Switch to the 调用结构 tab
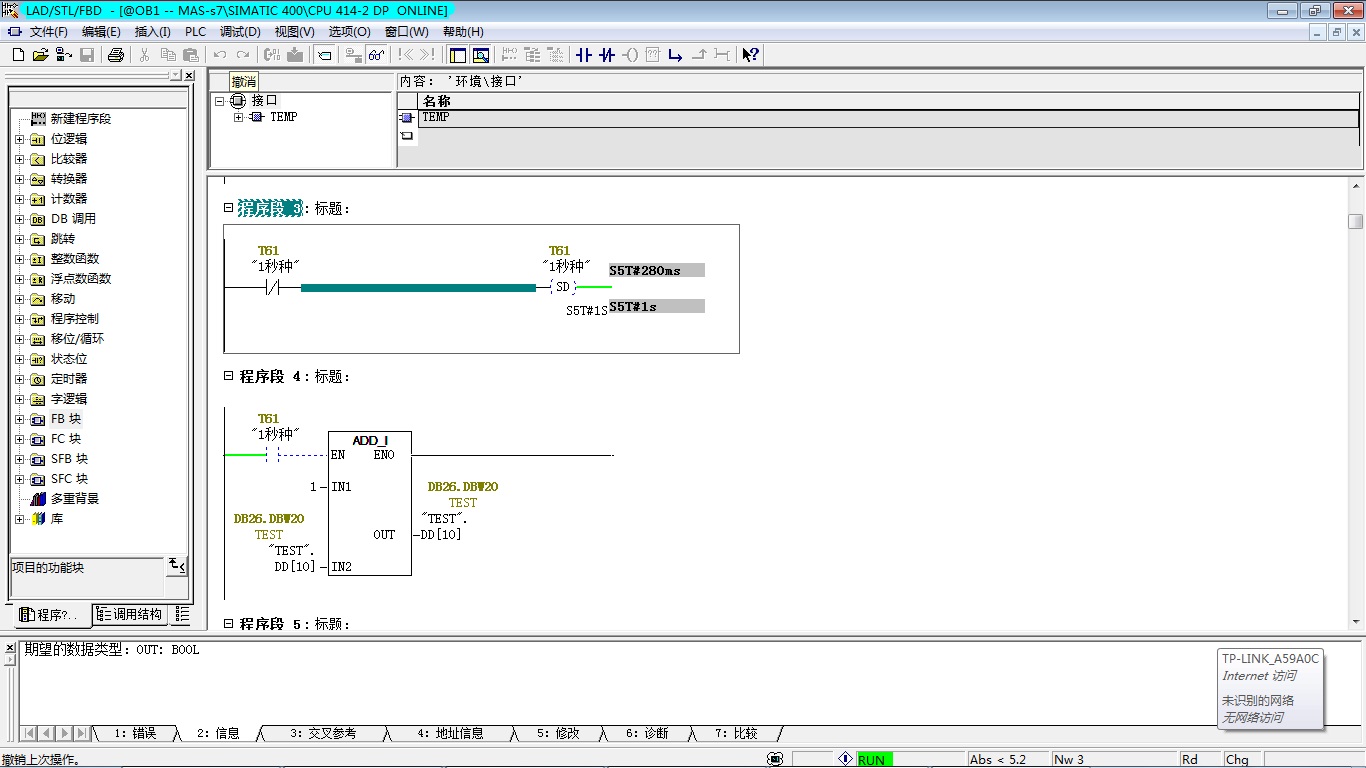Viewport: 1366px width, 768px height. 130,614
